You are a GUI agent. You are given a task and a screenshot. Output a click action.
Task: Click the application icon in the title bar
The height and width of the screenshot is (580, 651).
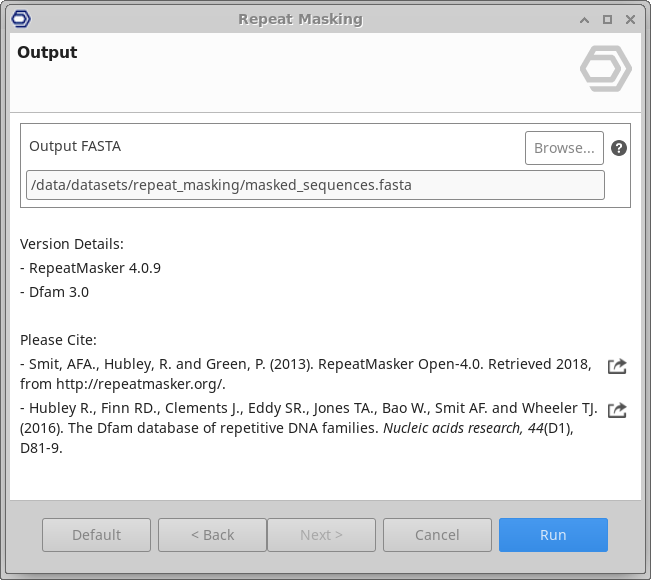coord(20,19)
